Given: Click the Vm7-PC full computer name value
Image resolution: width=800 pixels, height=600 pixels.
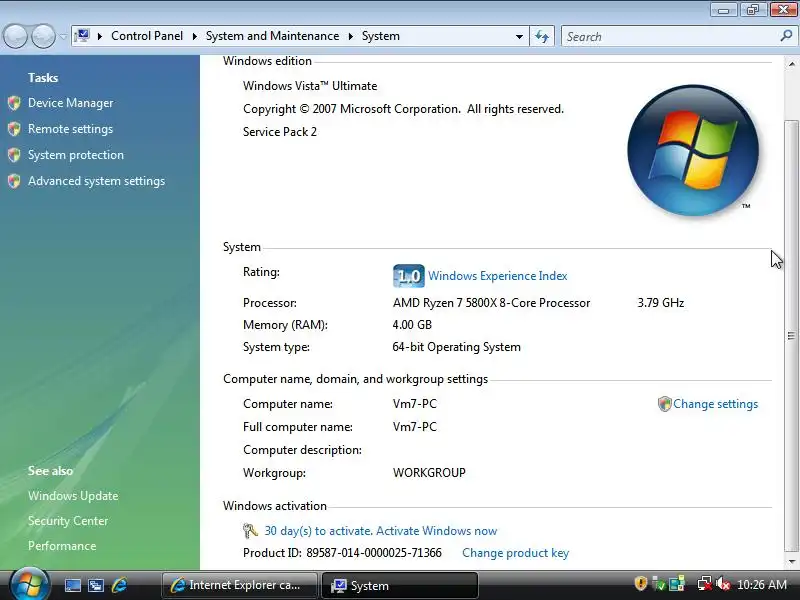Looking at the screenshot, I should point(415,427).
